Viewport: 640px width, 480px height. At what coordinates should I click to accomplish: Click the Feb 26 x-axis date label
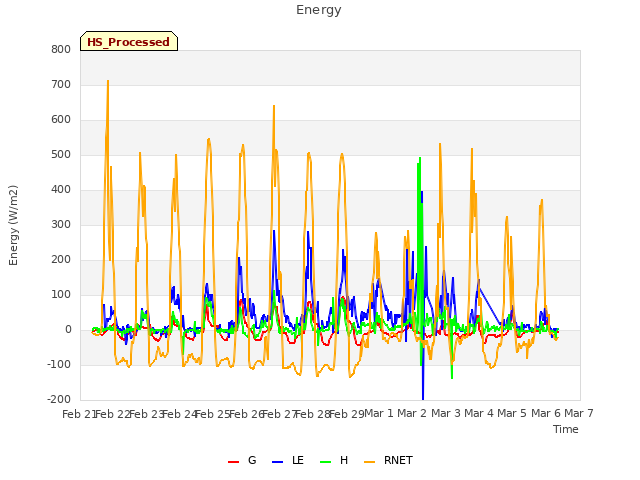(x=246, y=414)
